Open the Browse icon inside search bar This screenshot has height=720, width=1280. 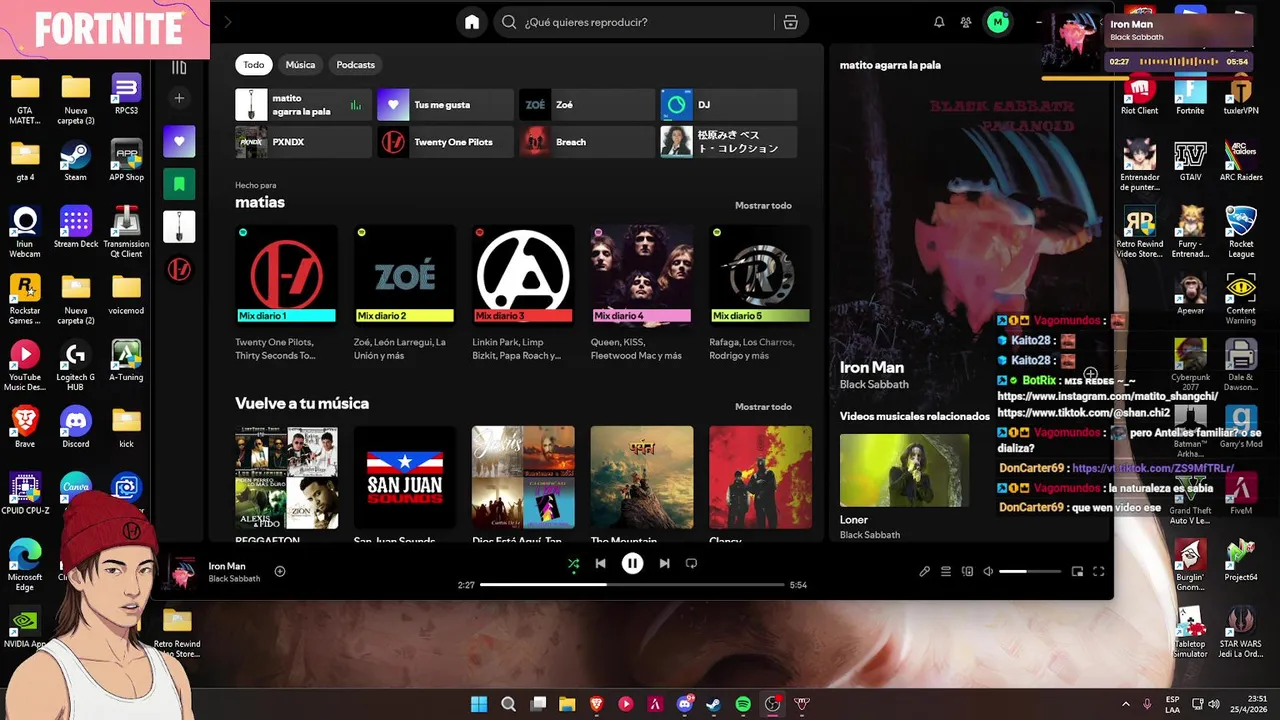tap(790, 22)
